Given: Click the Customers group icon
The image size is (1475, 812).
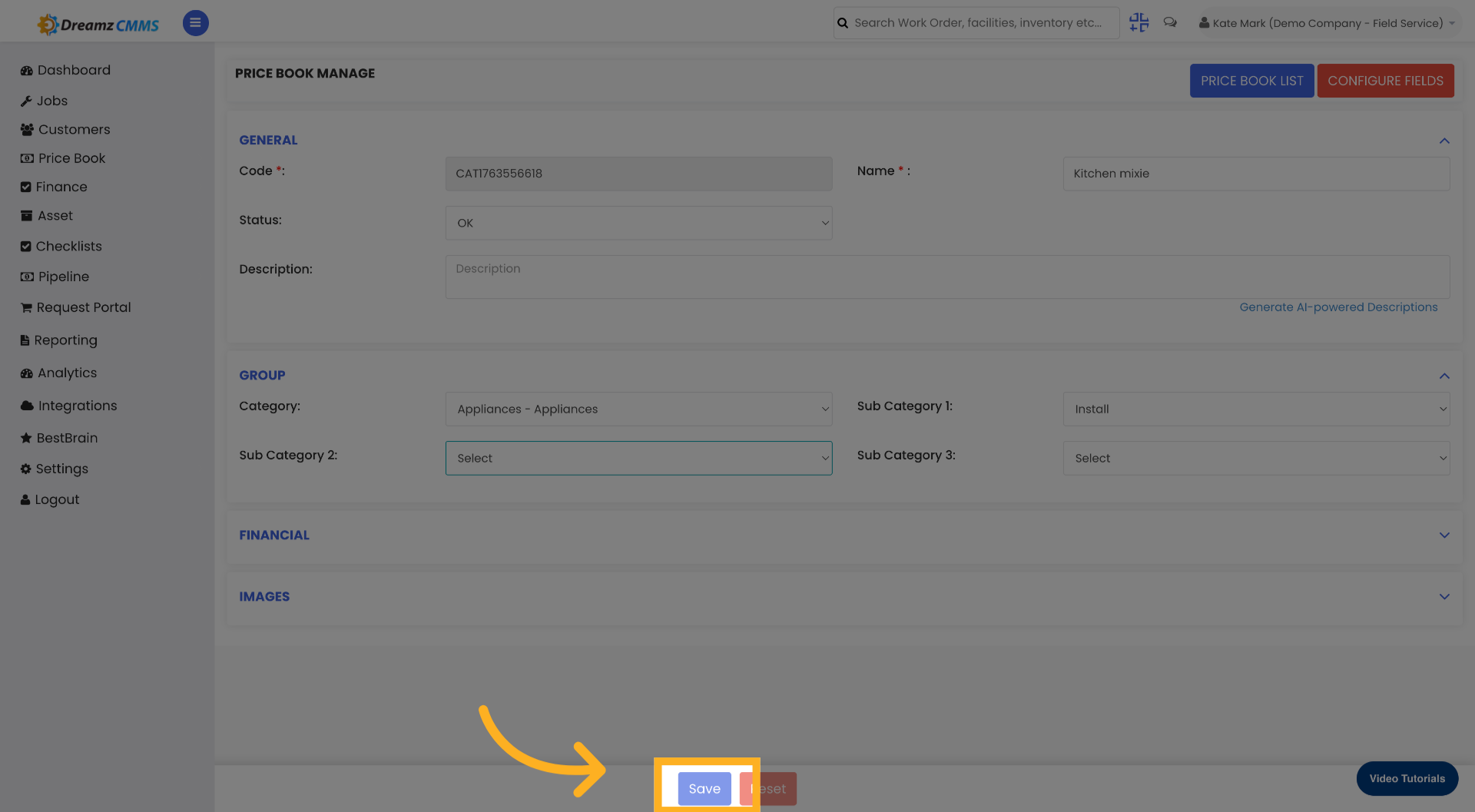Looking at the screenshot, I should tap(27, 130).
